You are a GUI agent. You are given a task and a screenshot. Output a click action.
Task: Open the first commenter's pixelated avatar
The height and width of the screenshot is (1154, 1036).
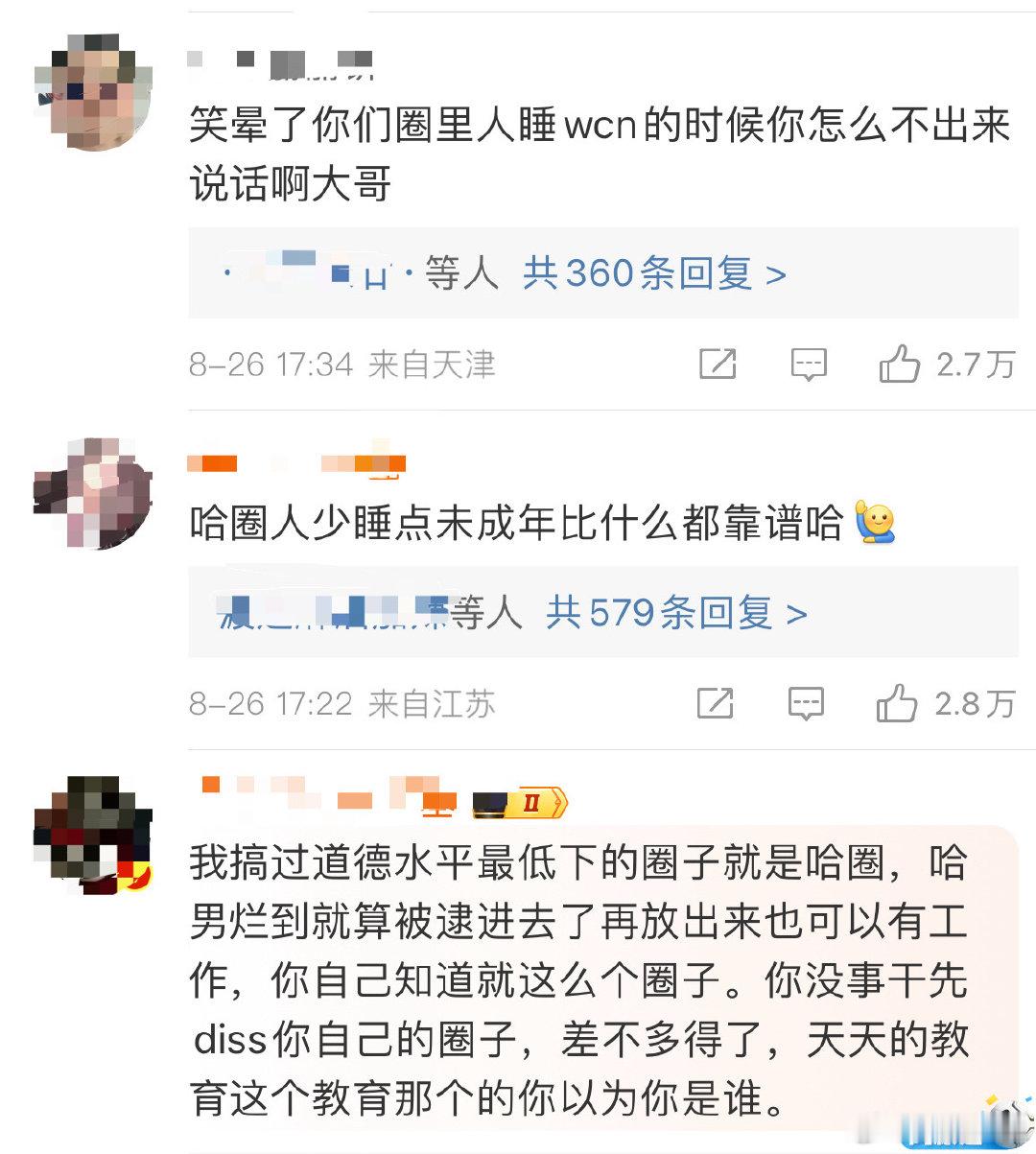pyautogui.click(x=94, y=90)
